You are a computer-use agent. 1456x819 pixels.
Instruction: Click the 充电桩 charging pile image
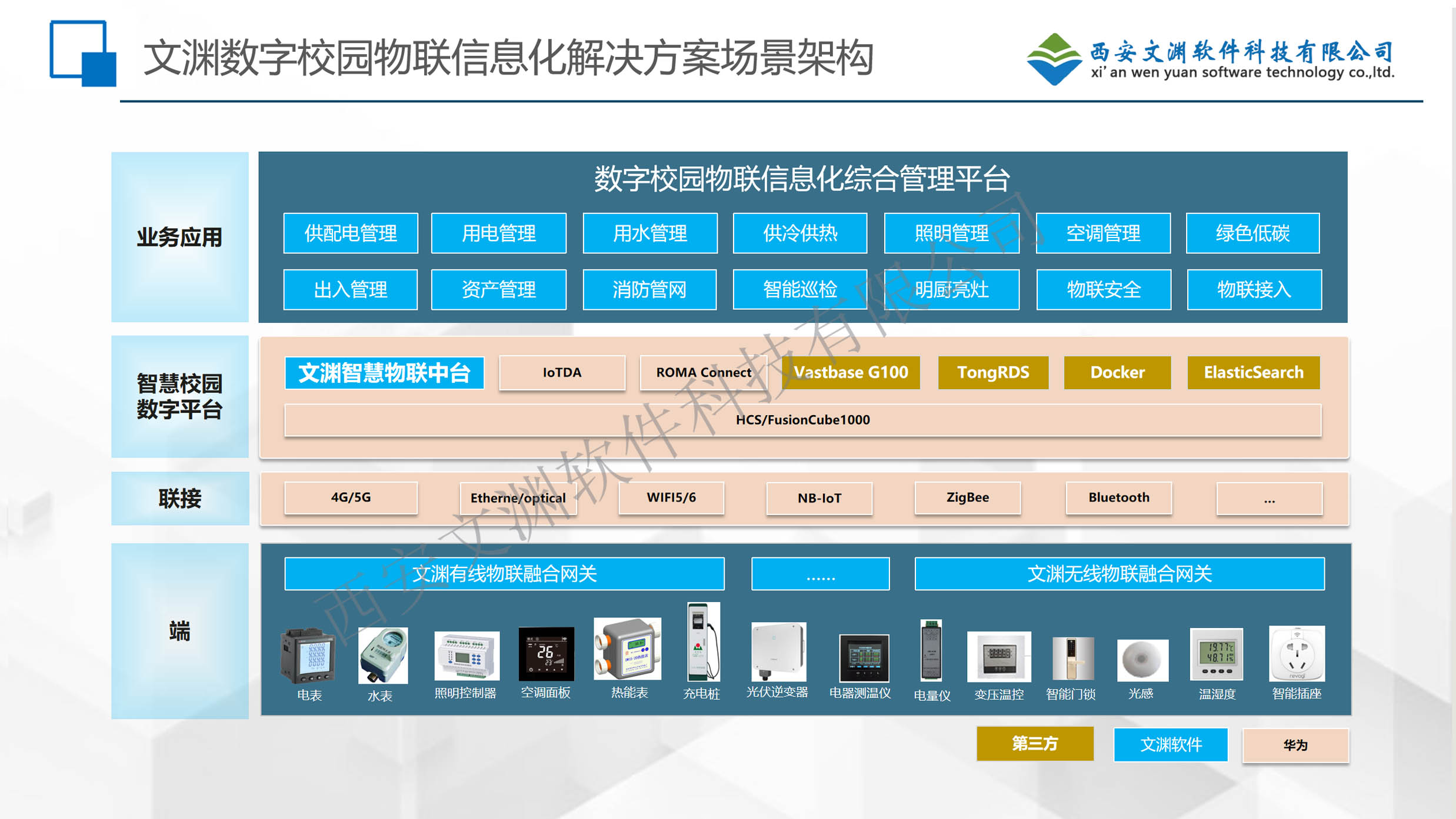pyautogui.click(x=703, y=641)
